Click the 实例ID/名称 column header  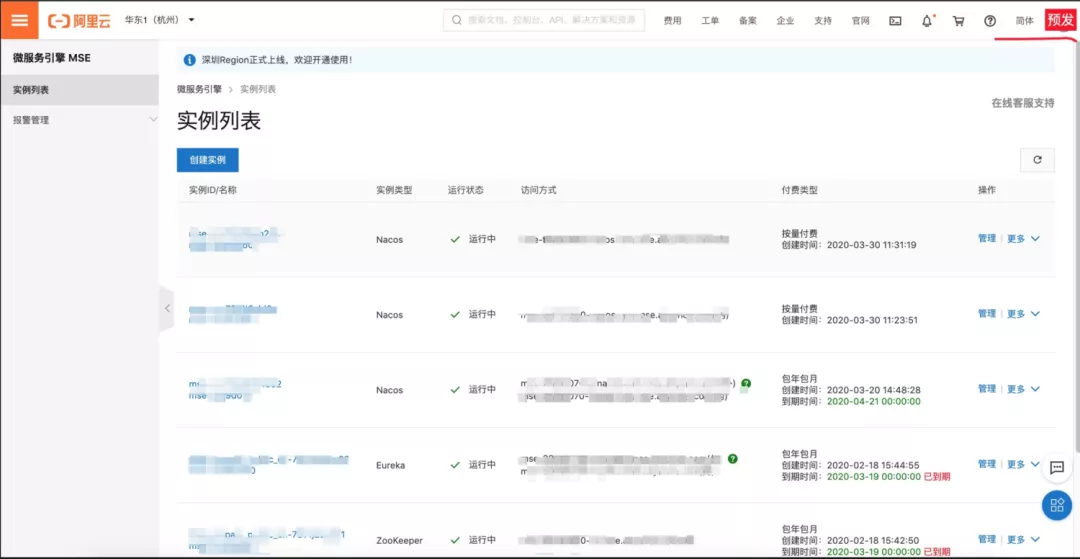pos(213,190)
